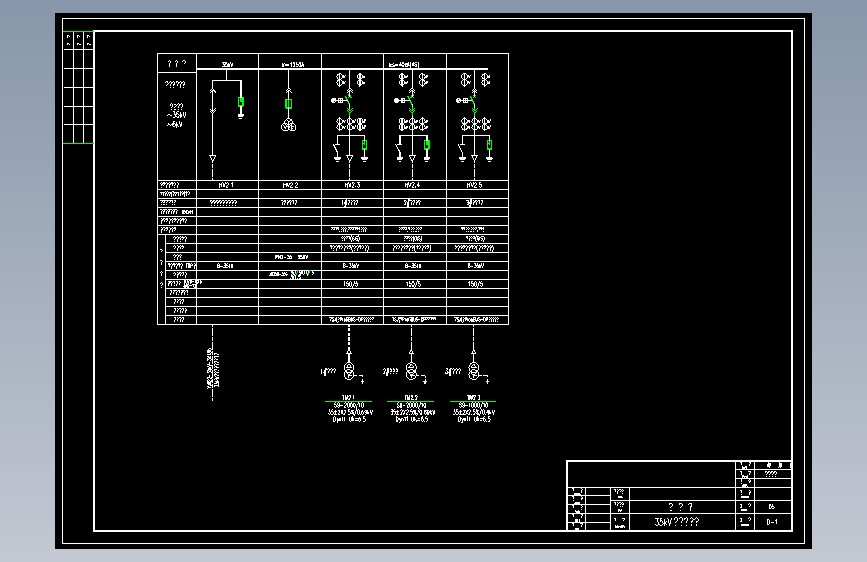Pick the green arrester symbol in HV2.4 column
Viewport: 867px width, 562px height.
pos(427,145)
